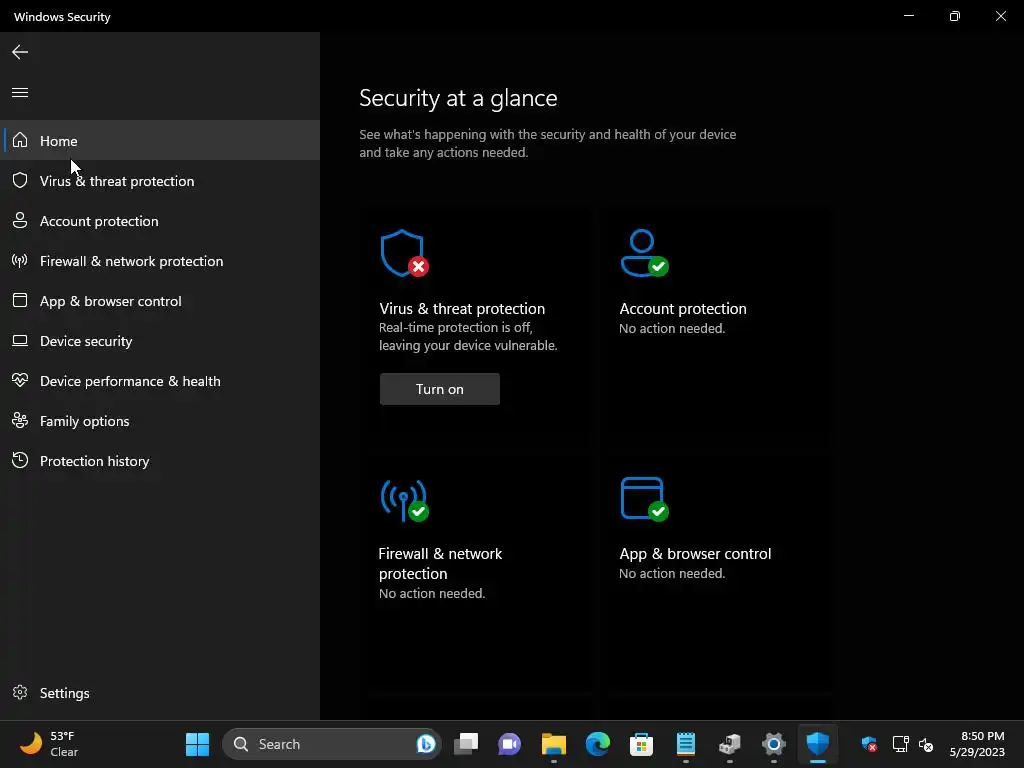Click the heart icon beside Device performance & health
The image size is (1024, 768).
click(x=20, y=380)
